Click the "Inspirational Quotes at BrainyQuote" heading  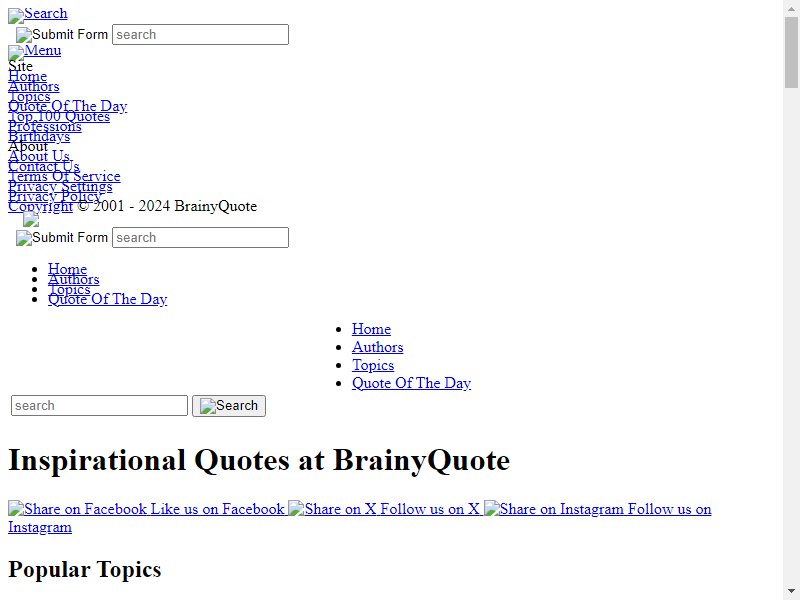click(x=259, y=460)
